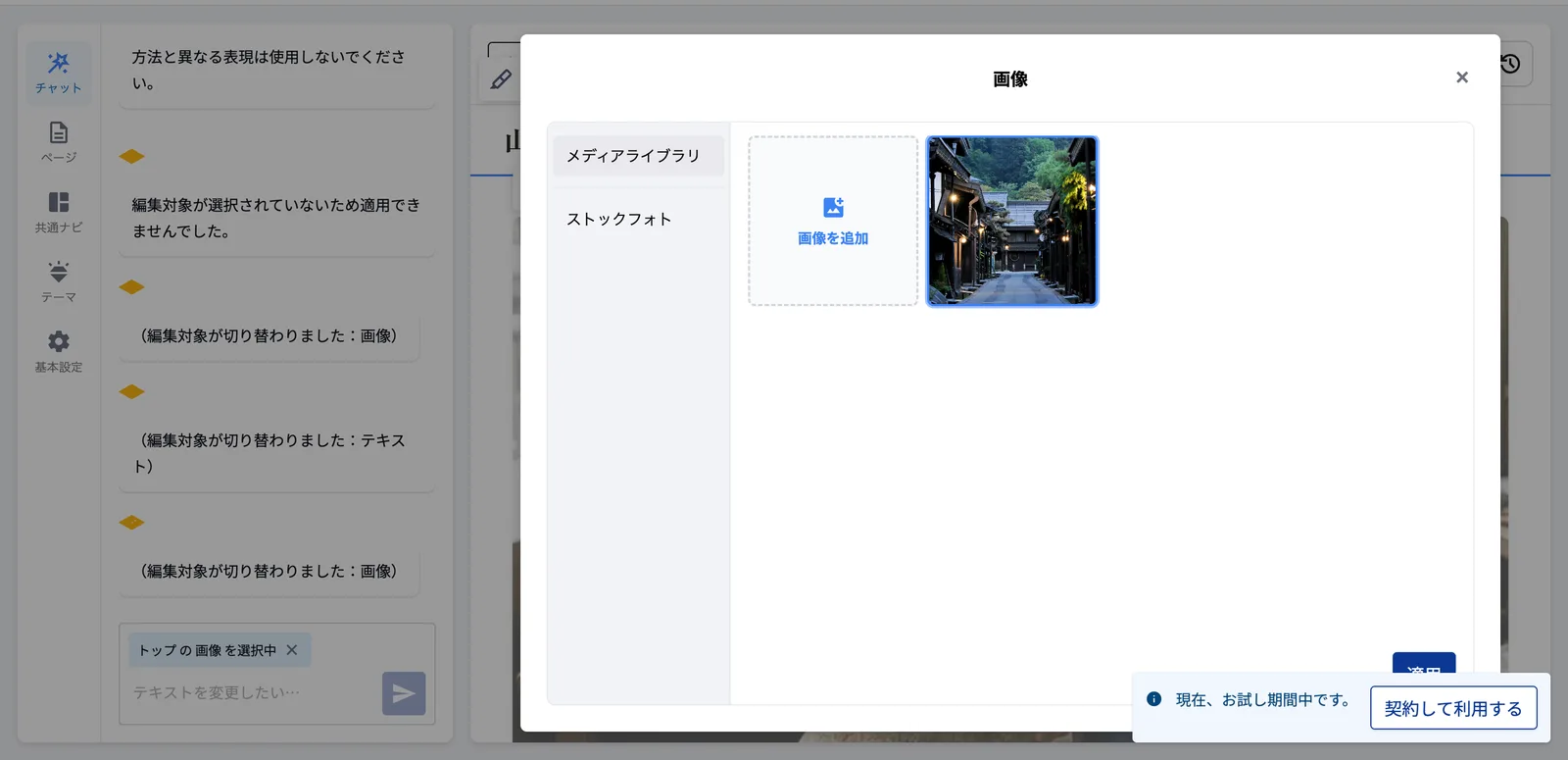
Task: Open the history clock icon
Action: (x=1510, y=64)
